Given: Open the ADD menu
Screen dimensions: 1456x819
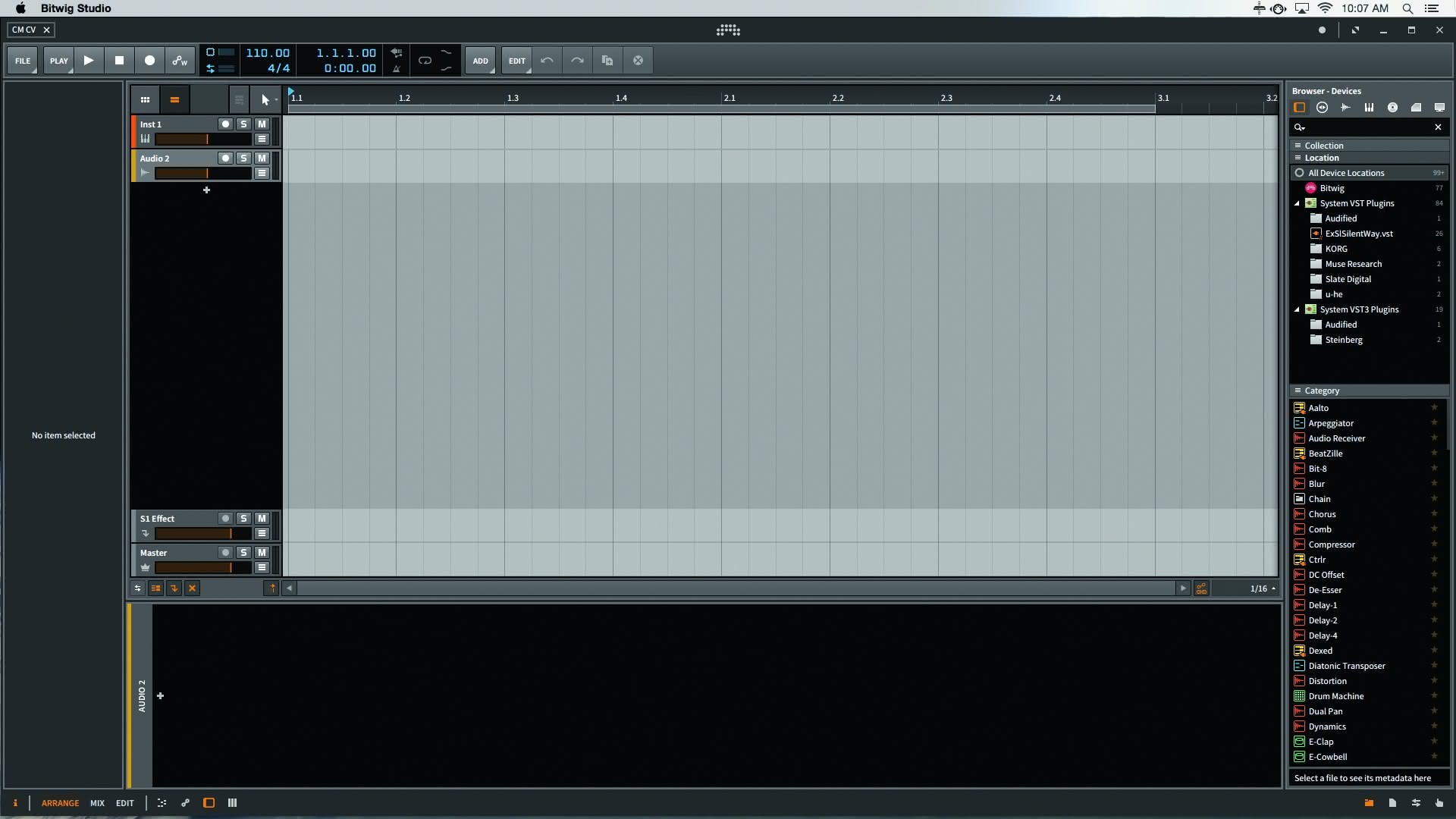Looking at the screenshot, I should pos(481,61).
